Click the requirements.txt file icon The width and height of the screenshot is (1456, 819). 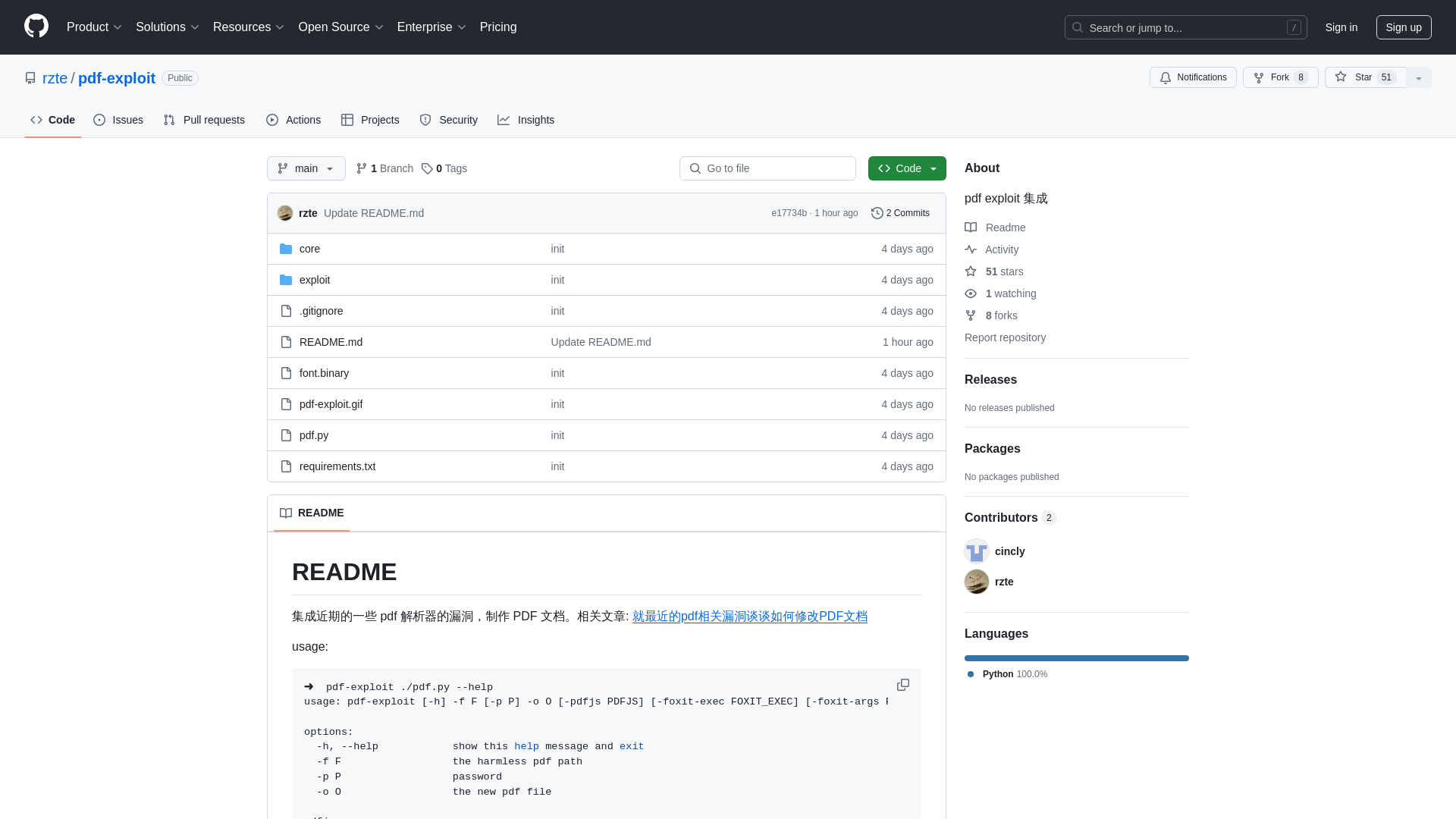286,466
